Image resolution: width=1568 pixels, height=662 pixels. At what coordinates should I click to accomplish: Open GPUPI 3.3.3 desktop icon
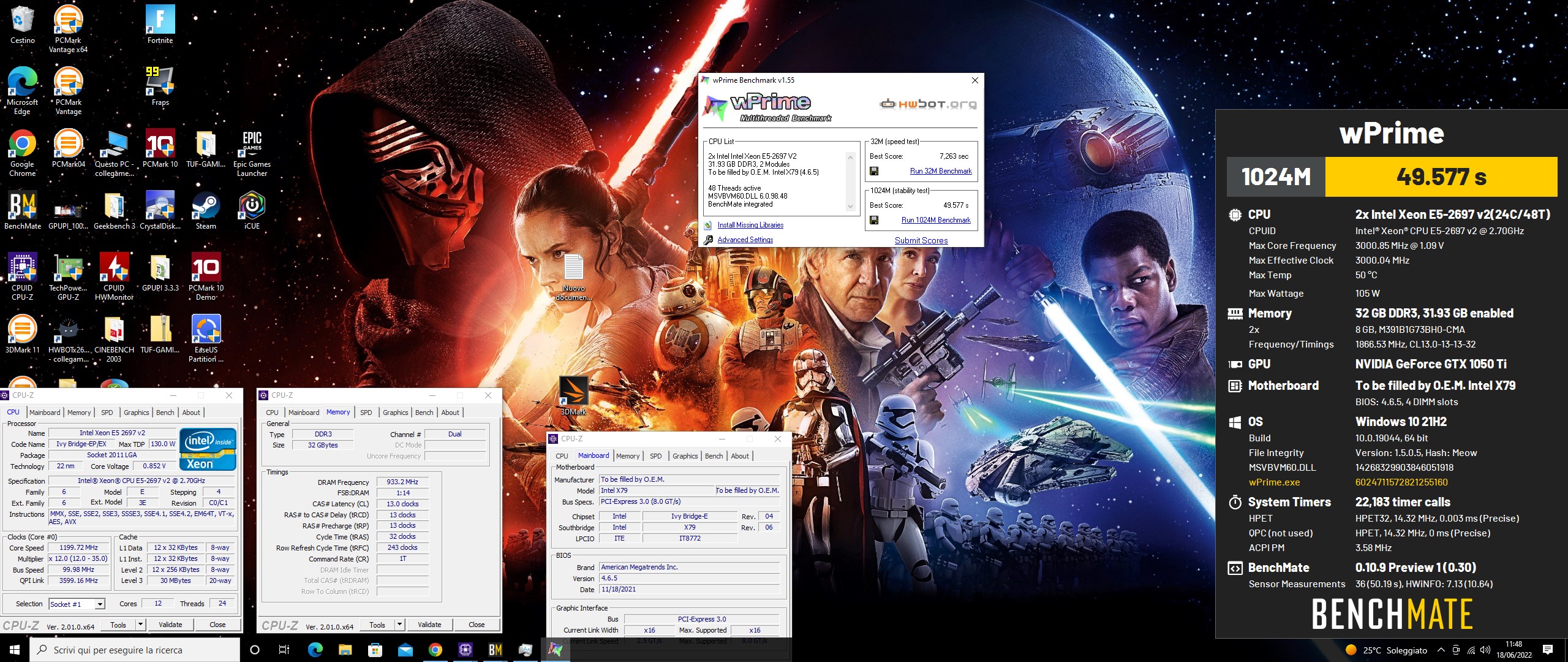(x=160, y=272)
